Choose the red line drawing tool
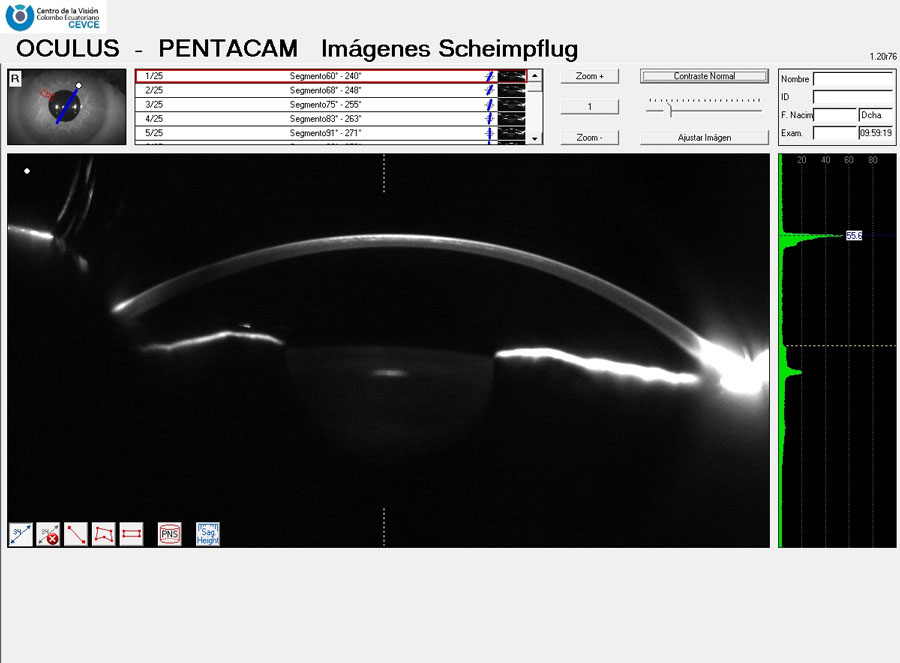 click(x=76, y=534)
